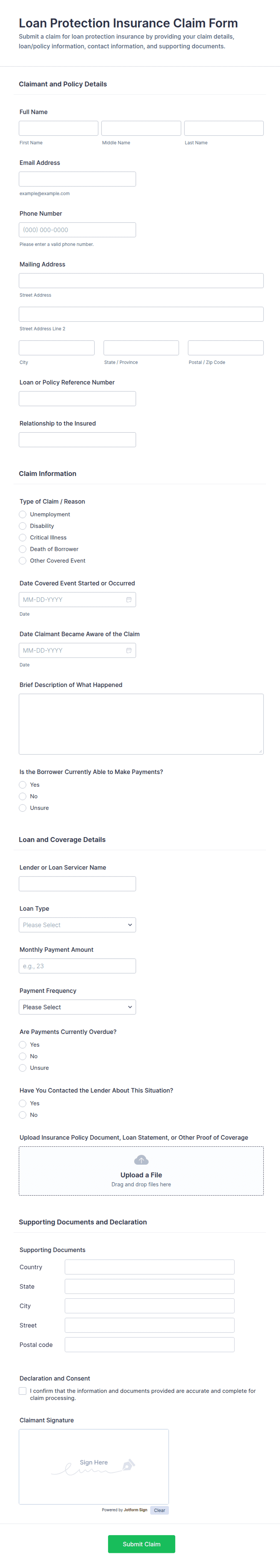
Task: Select Unemployment claim type
Action: (x=23, y=514)
